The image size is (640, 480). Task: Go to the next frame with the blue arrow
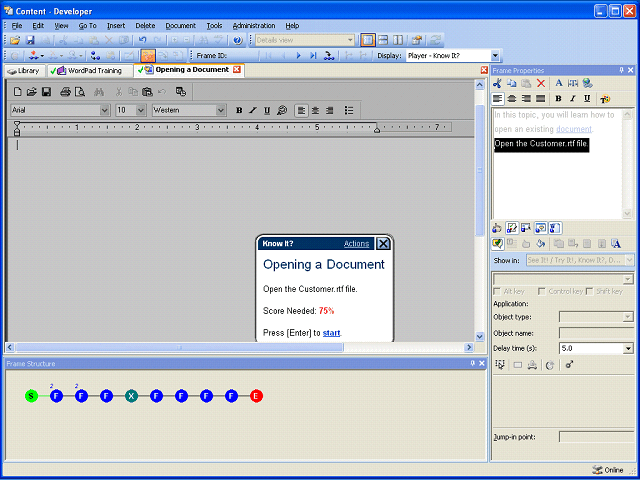(298, 56)
